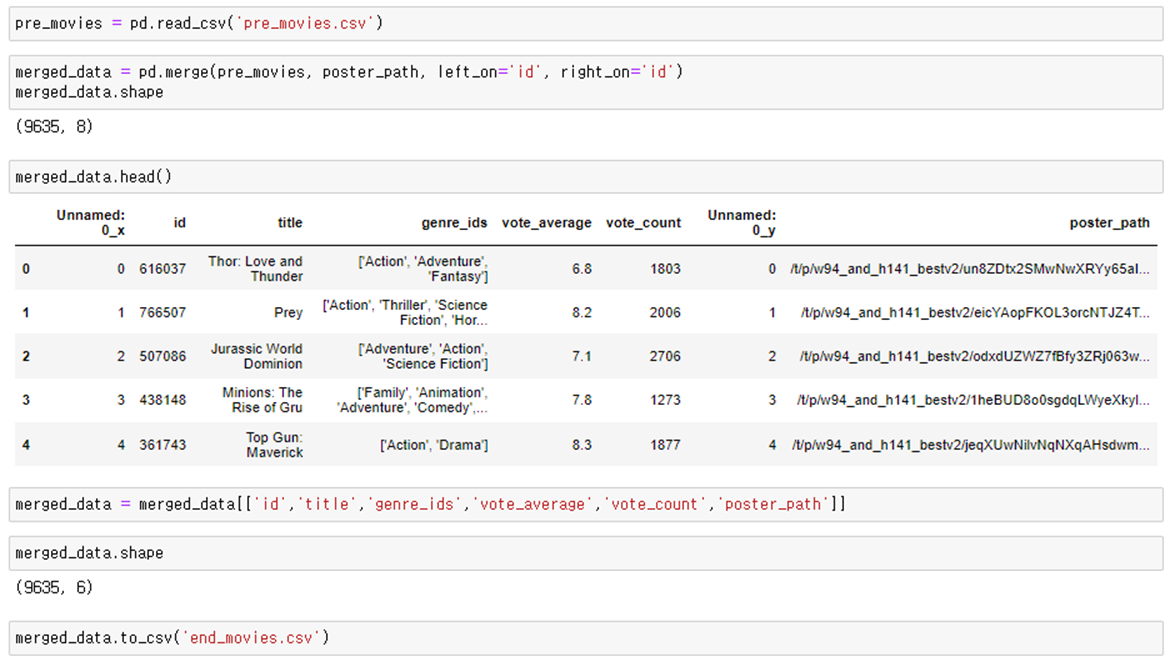The height and width of the screenshot is (662, 1175).
Task: Click genre cell starting ['Action', 'Thriller'
Action: point(405,313)
